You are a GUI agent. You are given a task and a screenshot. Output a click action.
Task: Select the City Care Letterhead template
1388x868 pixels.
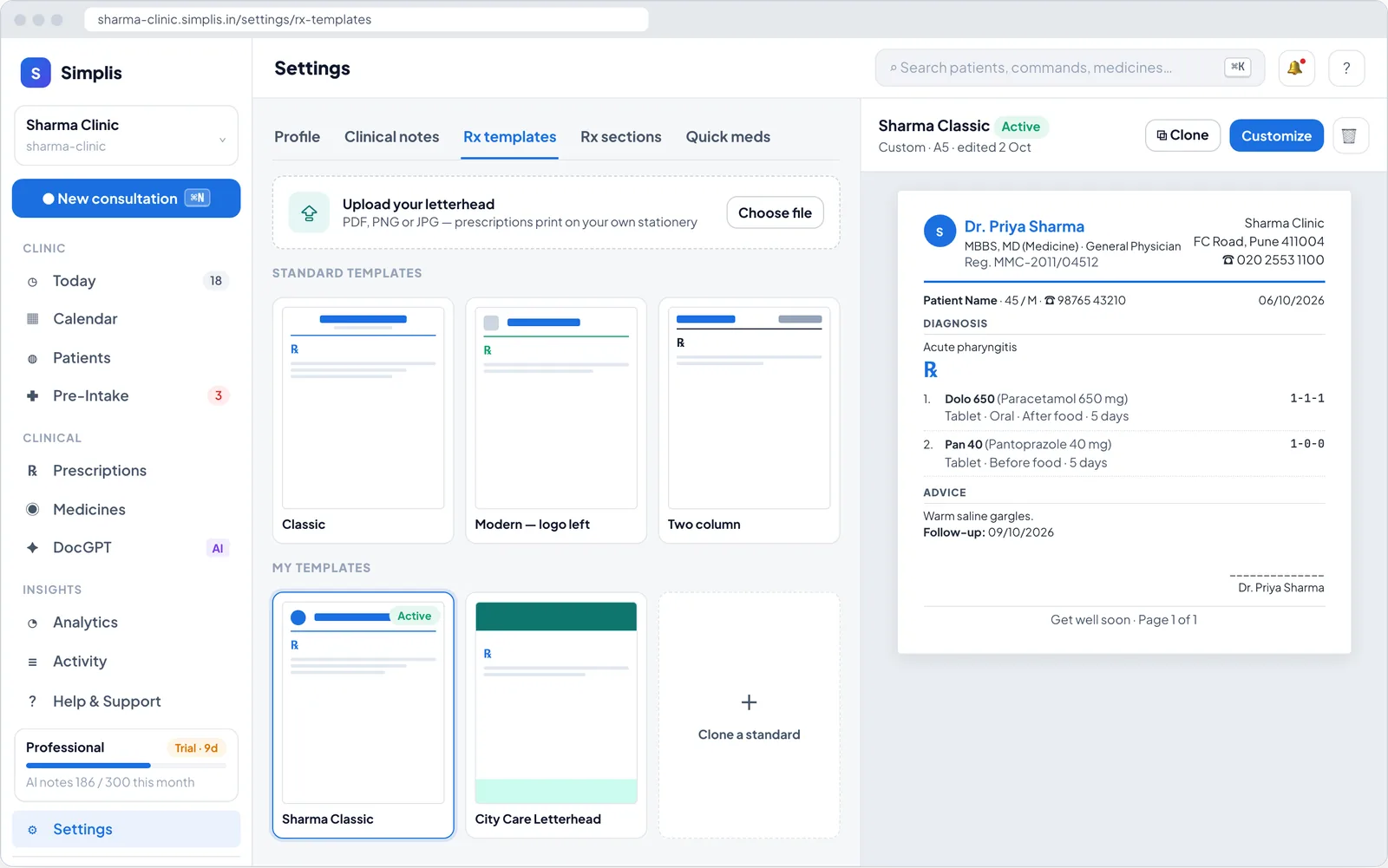pos(555,715)
